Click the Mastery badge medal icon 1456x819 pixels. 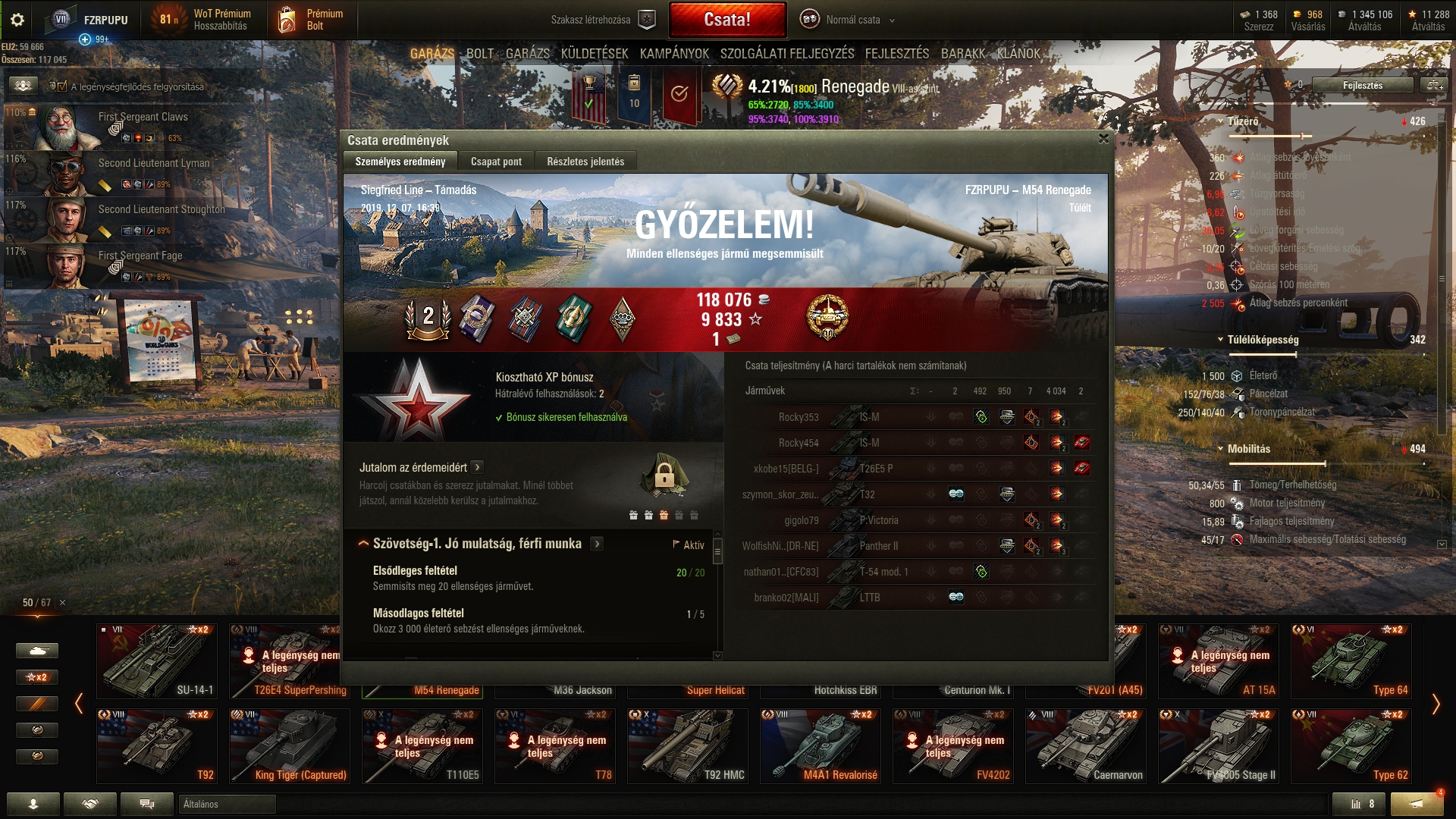click(827, 316)
